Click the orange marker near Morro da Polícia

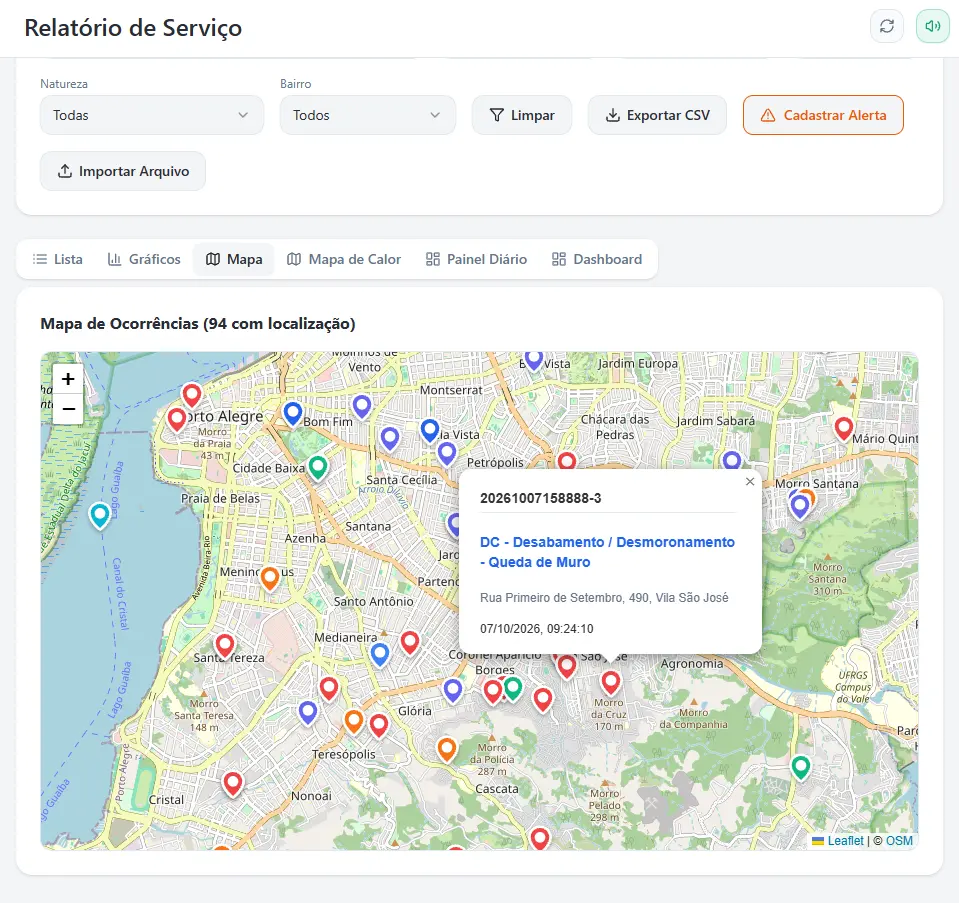[447, 749]
